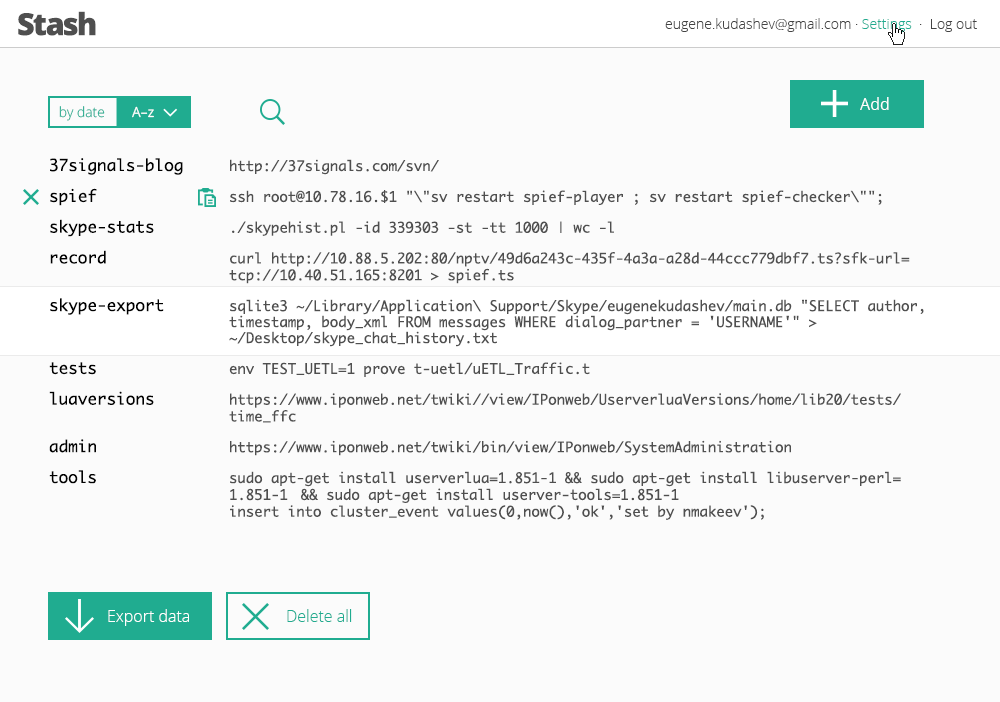Copy spief command with clipboard icon
The image size is (1000, 702).
[207, 198]
